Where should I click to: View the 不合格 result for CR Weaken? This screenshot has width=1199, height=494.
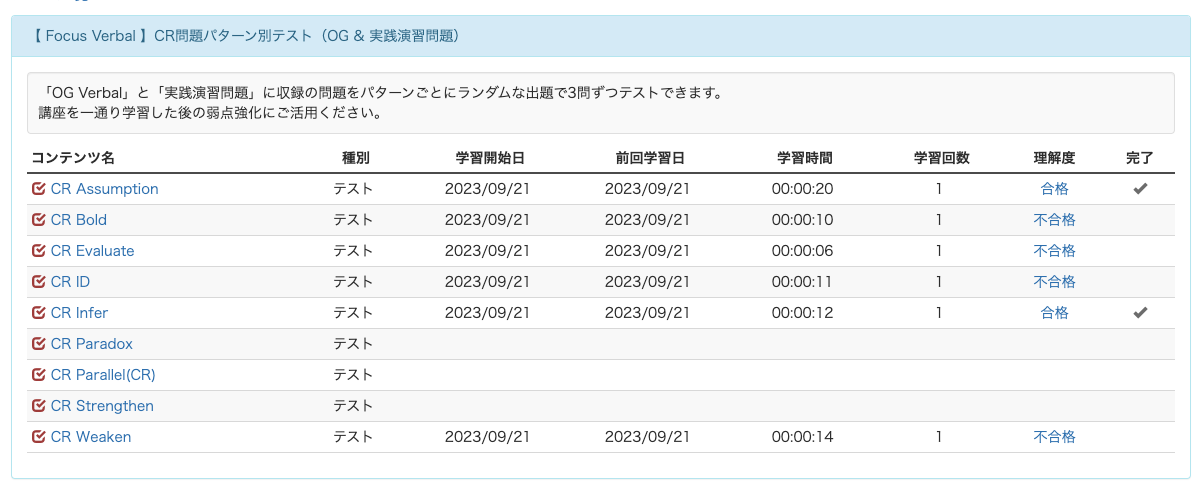tap(1054, 437)
